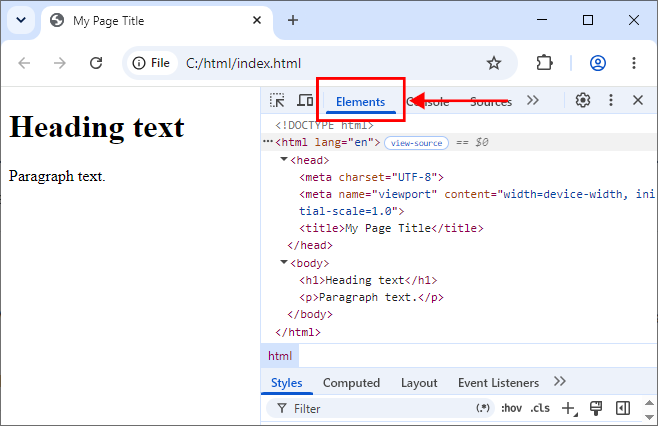Show more styles pane tabs chevron
This screenshot has width=658, height=426.
[560, 381]
